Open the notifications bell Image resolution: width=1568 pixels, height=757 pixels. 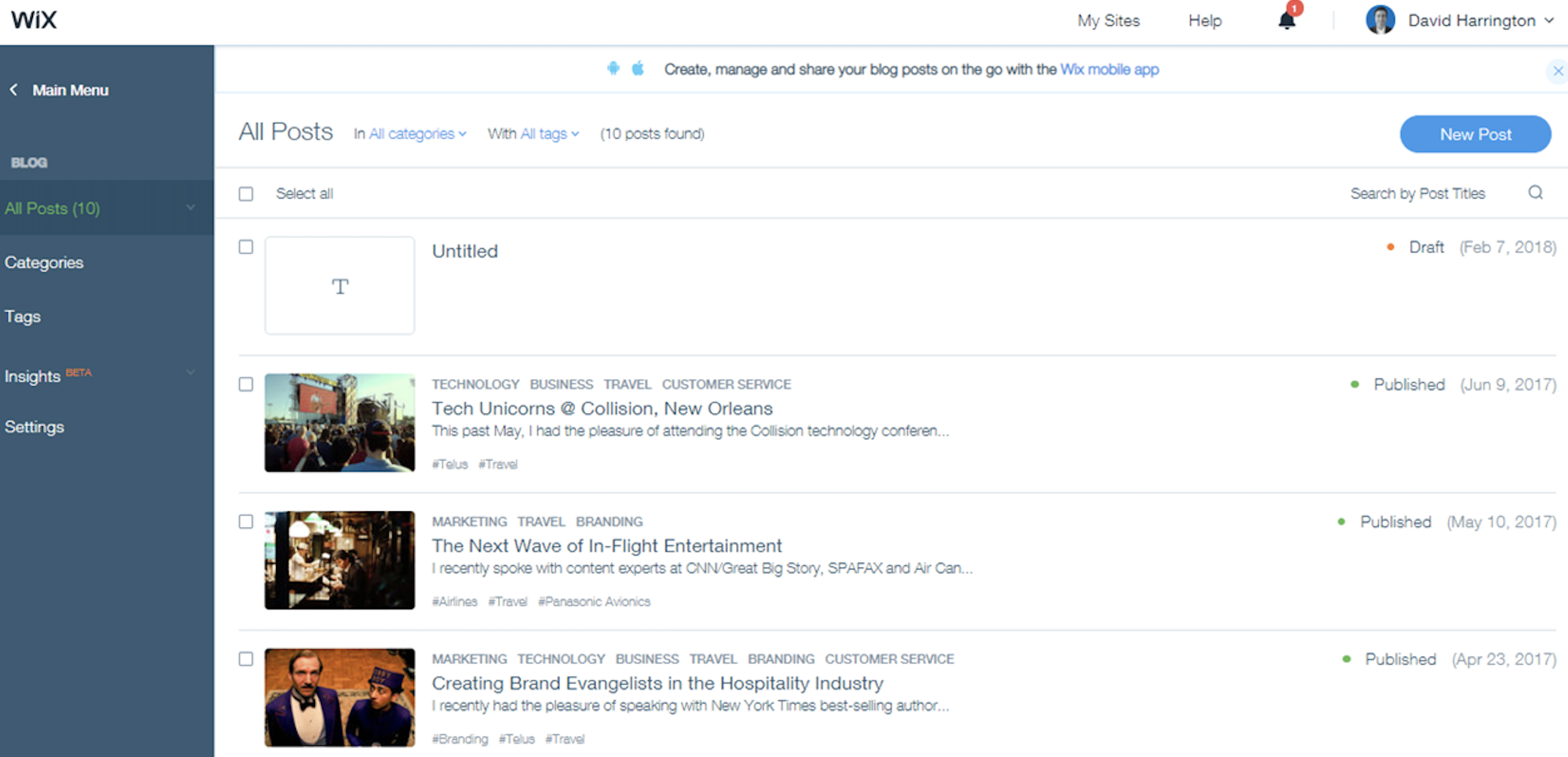[1287, 20]
